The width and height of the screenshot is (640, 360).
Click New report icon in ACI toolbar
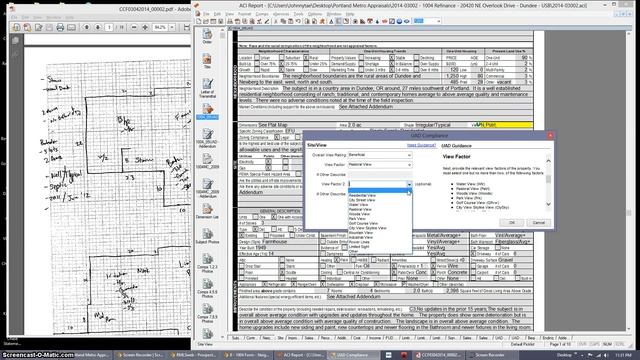click(x=199, y=21)
